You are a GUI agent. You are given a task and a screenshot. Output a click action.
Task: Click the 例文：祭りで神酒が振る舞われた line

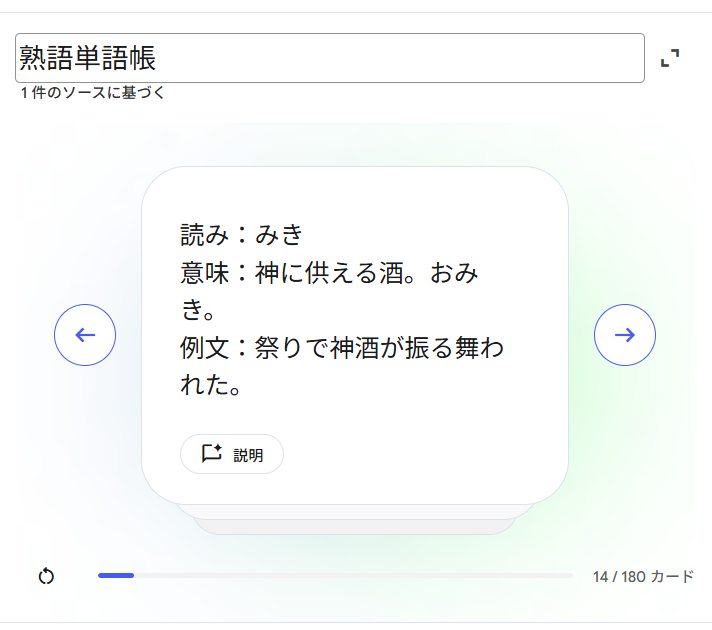[341, 366]
